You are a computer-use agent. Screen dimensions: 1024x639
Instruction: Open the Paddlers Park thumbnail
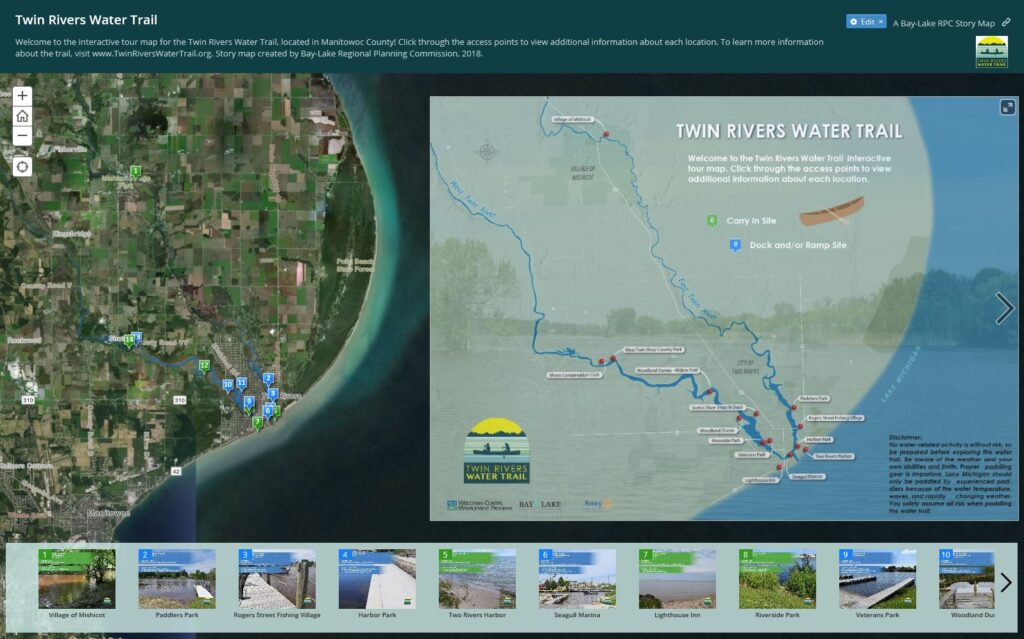pyautogui.click(x=177, y=579)
